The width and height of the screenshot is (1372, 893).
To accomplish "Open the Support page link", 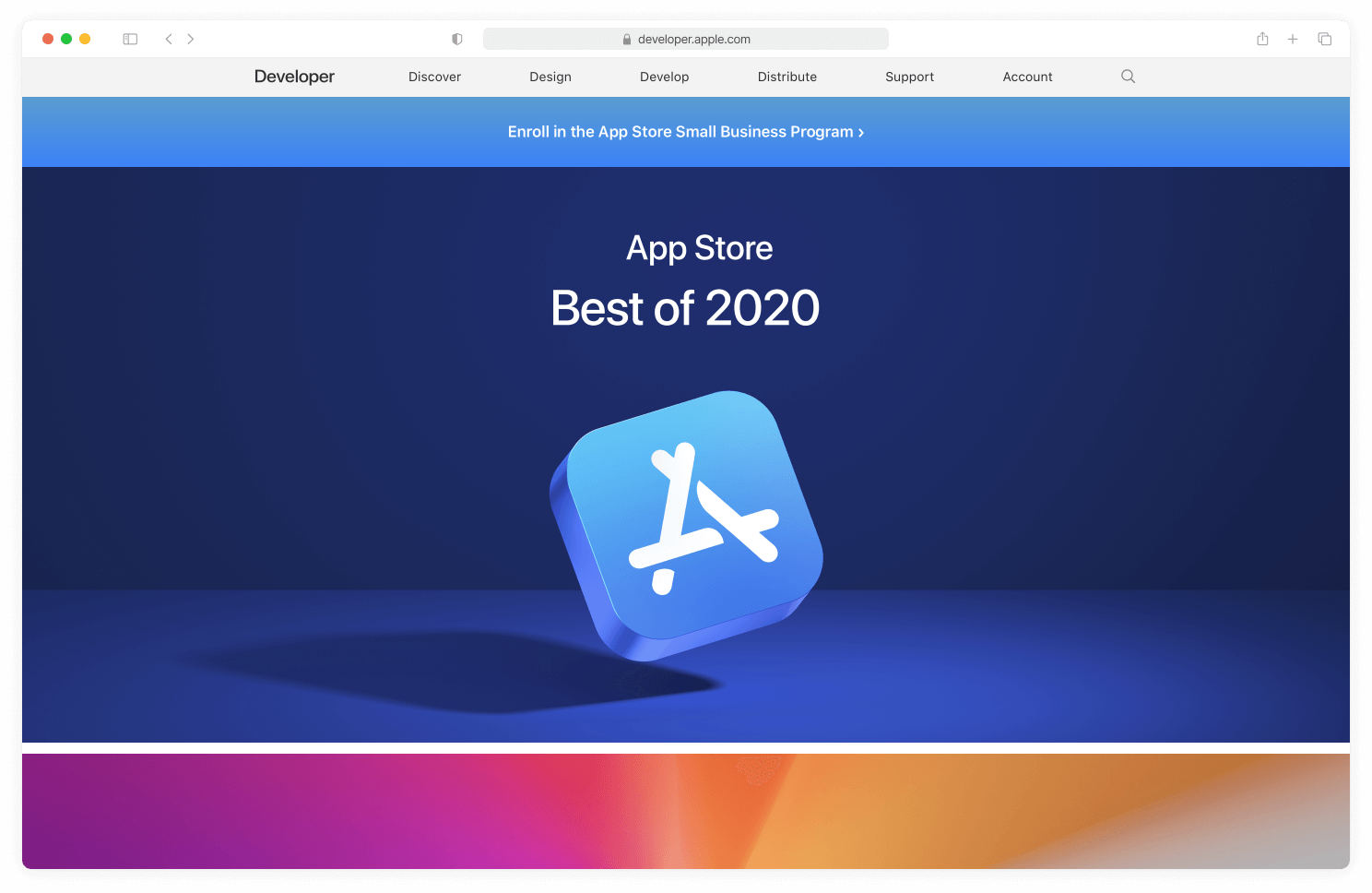I will [910, 77].
